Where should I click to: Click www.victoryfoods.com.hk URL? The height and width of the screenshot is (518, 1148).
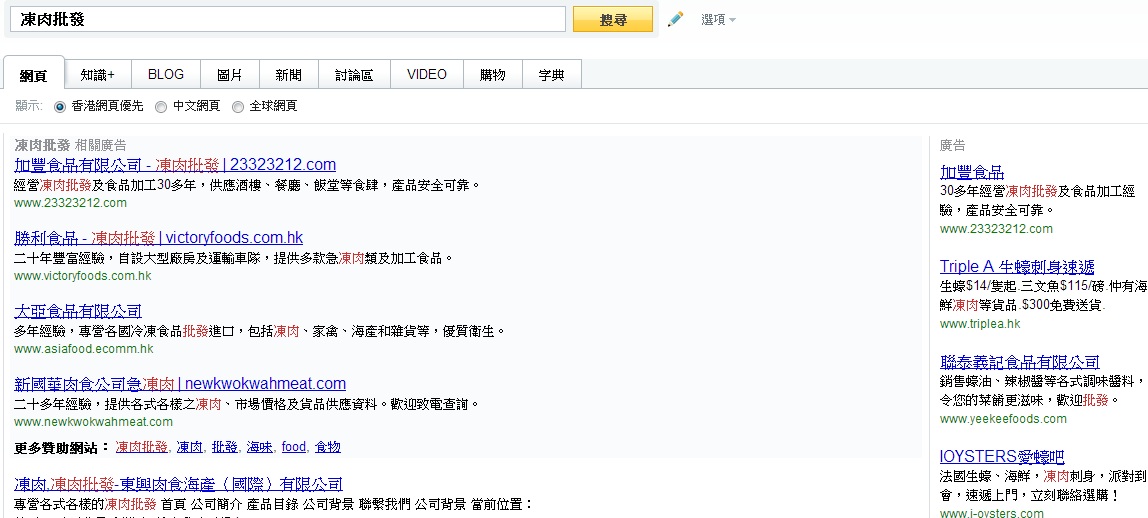83,276
